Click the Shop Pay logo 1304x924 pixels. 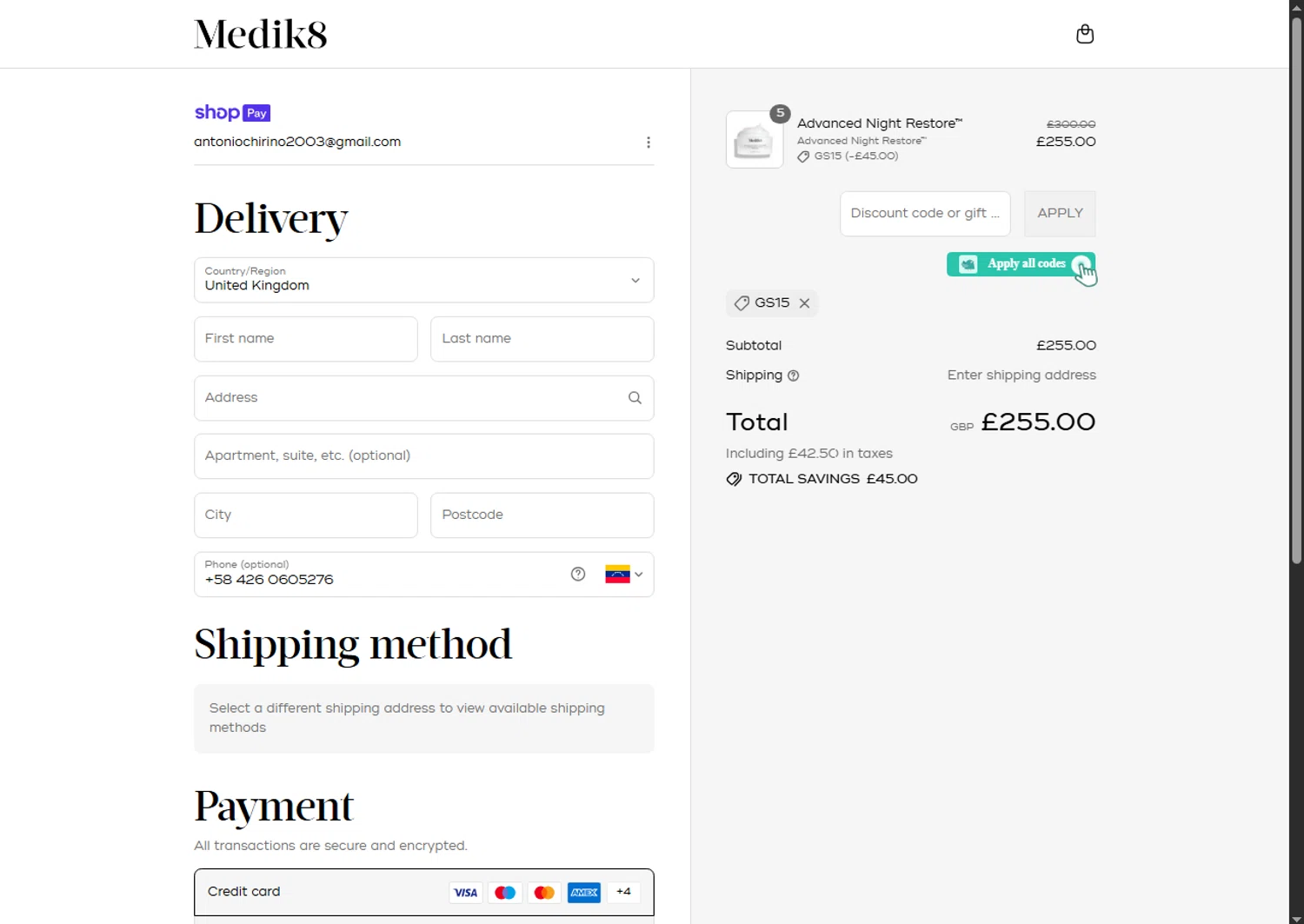point(232,112)
